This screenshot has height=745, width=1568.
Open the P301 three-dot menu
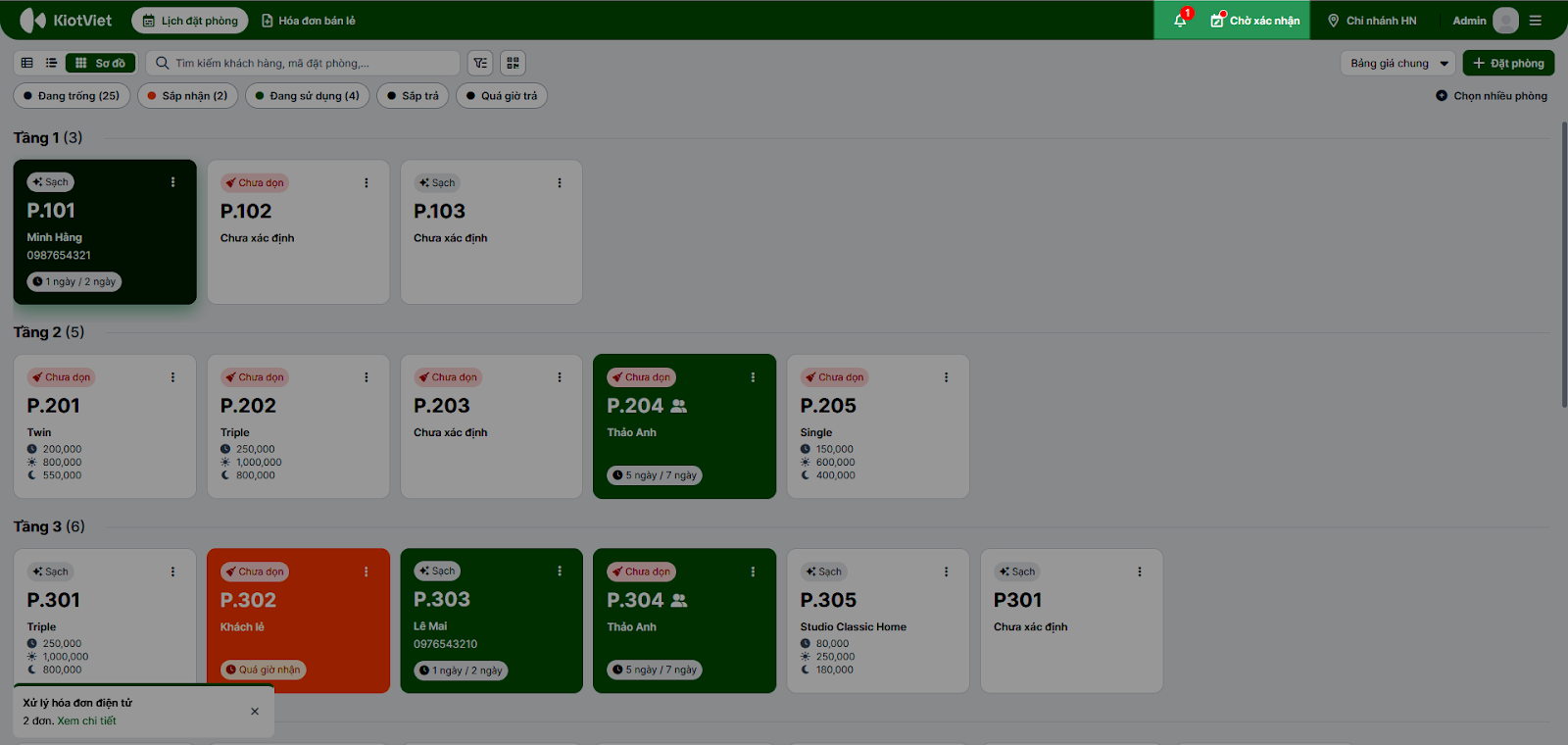click(1140, 571)
